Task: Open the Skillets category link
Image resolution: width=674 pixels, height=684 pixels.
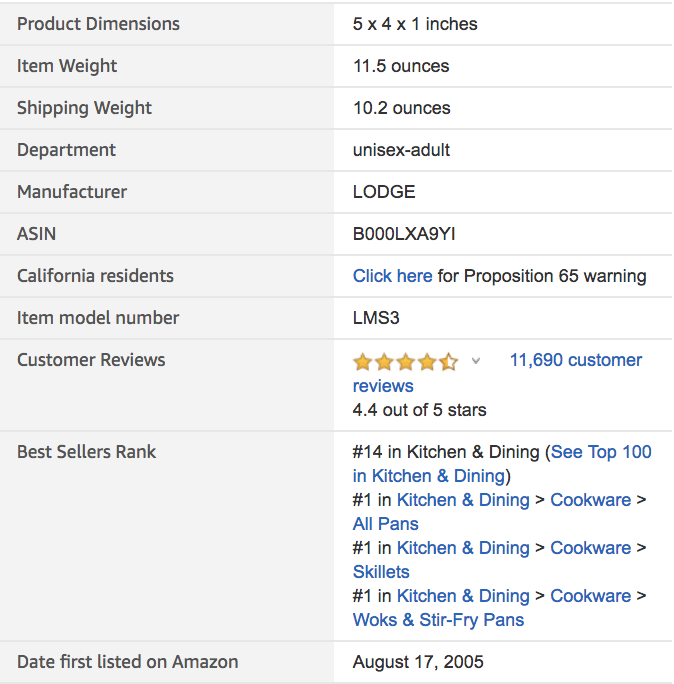Action: (x=381, y=572)
